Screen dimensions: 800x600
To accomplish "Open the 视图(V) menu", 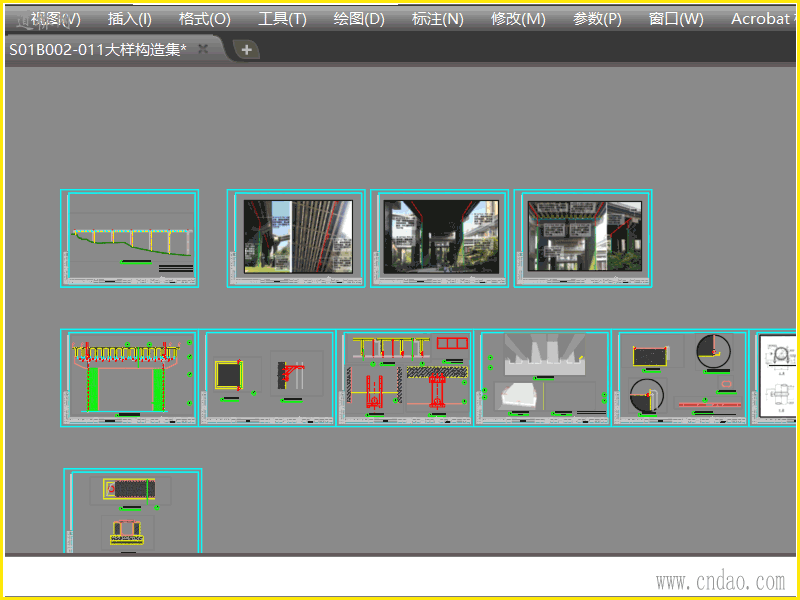I will coord(55,19).
